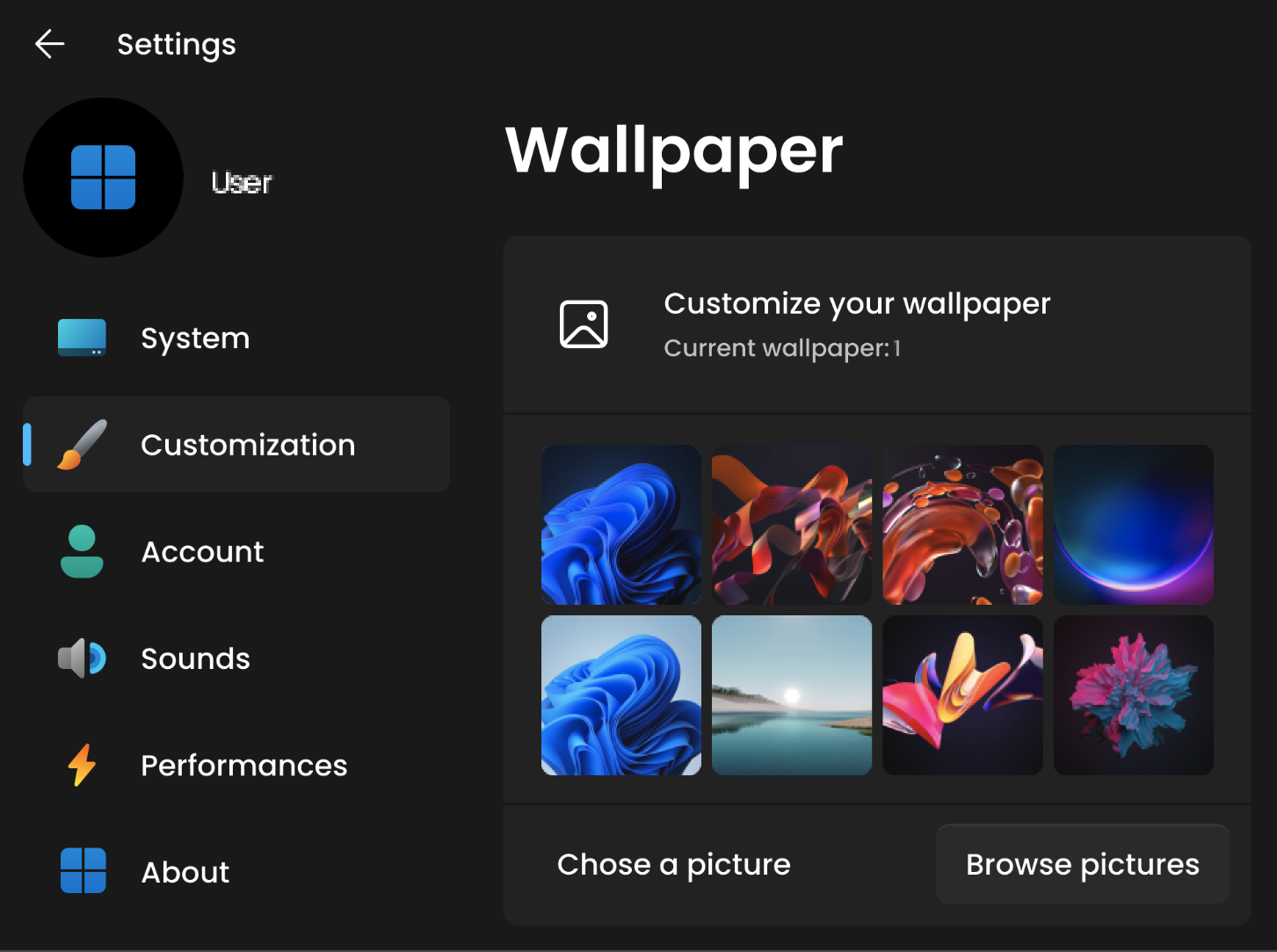Open the Sounds settings page

(x=195, y=658)
